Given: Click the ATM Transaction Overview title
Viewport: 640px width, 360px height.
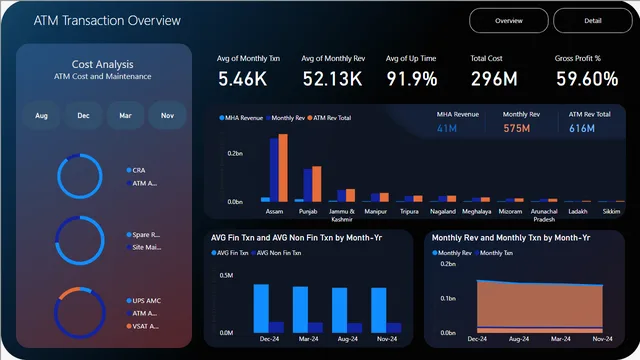Looking at the screenshot, I should [107, 20].
